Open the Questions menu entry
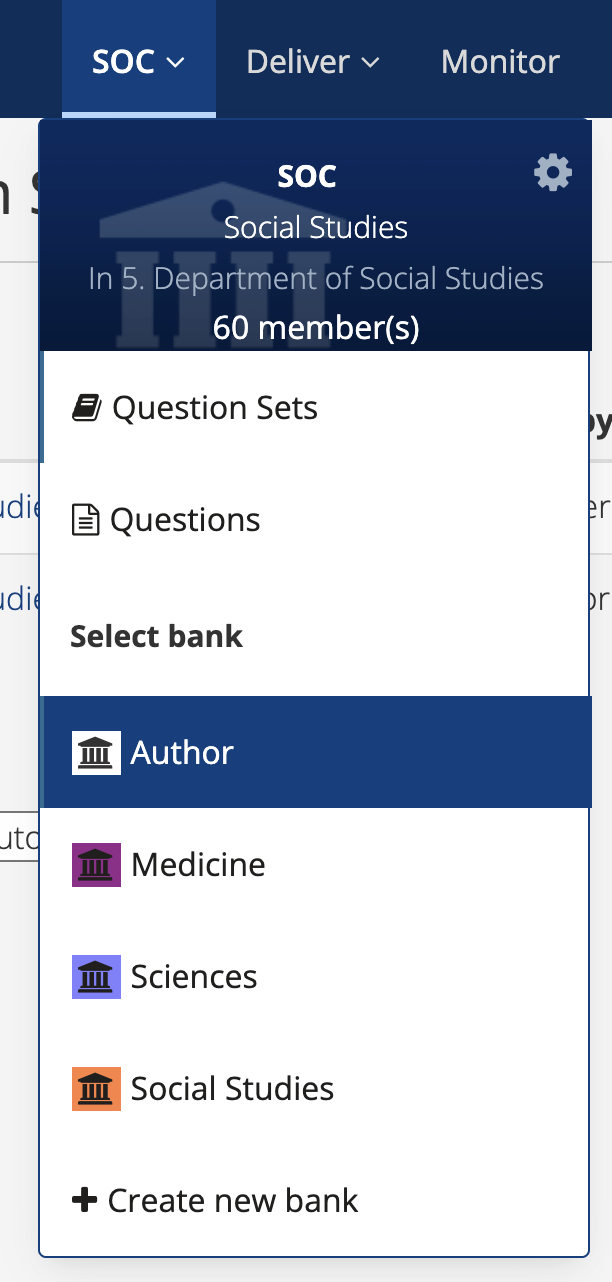612x1282 pixels. 315,520
